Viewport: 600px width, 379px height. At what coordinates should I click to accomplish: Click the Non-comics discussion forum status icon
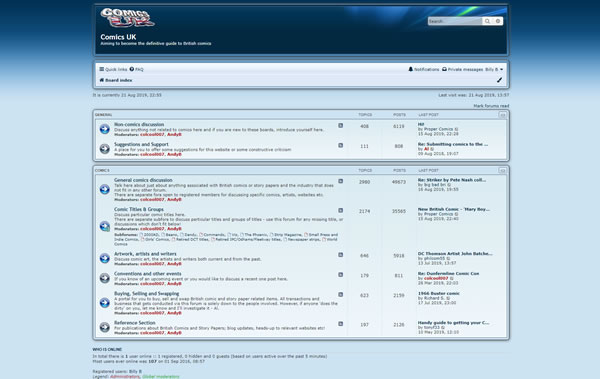[105, 129]
